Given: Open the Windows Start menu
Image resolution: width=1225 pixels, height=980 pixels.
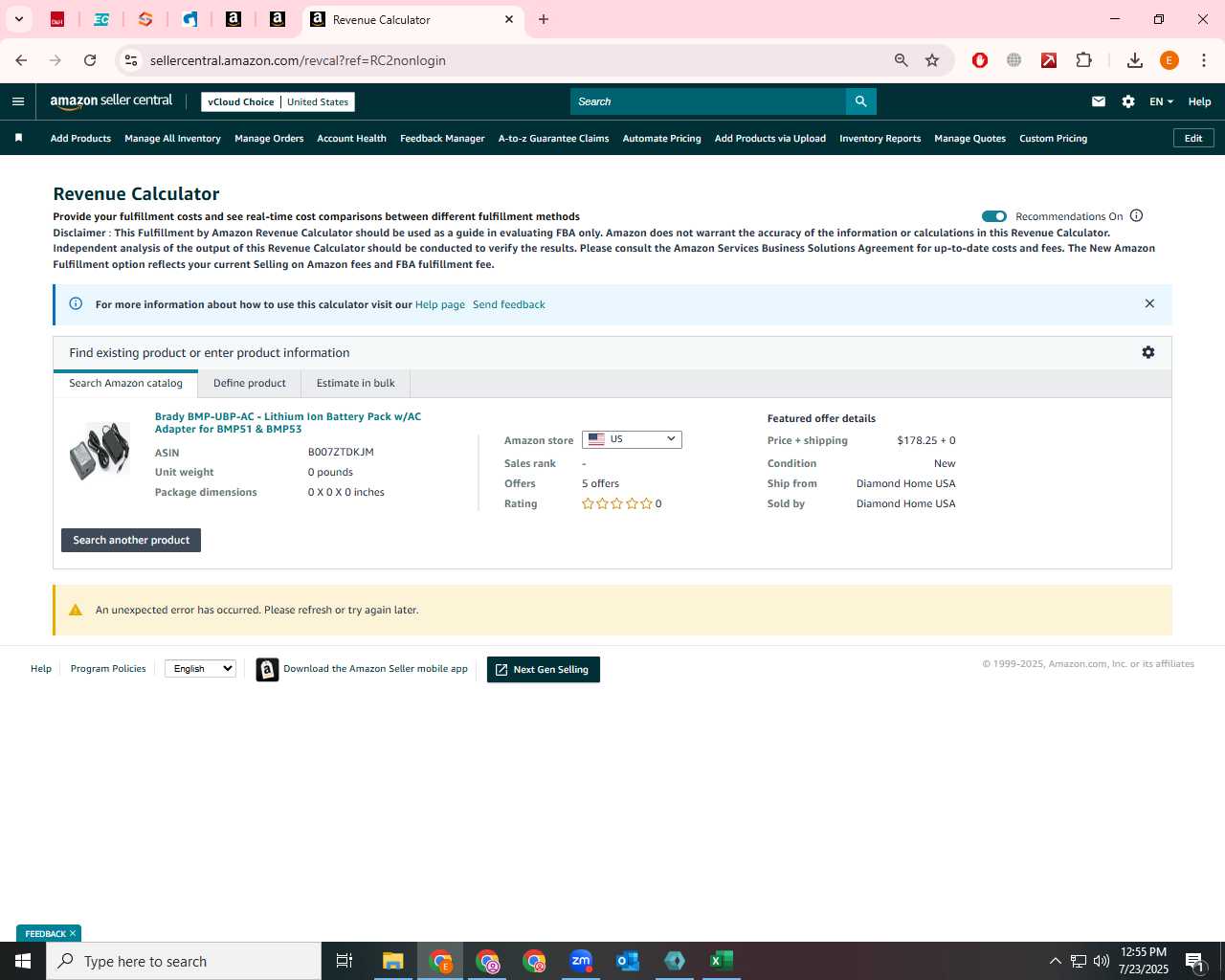Looking at the screenshot, I should pos(23,961).
